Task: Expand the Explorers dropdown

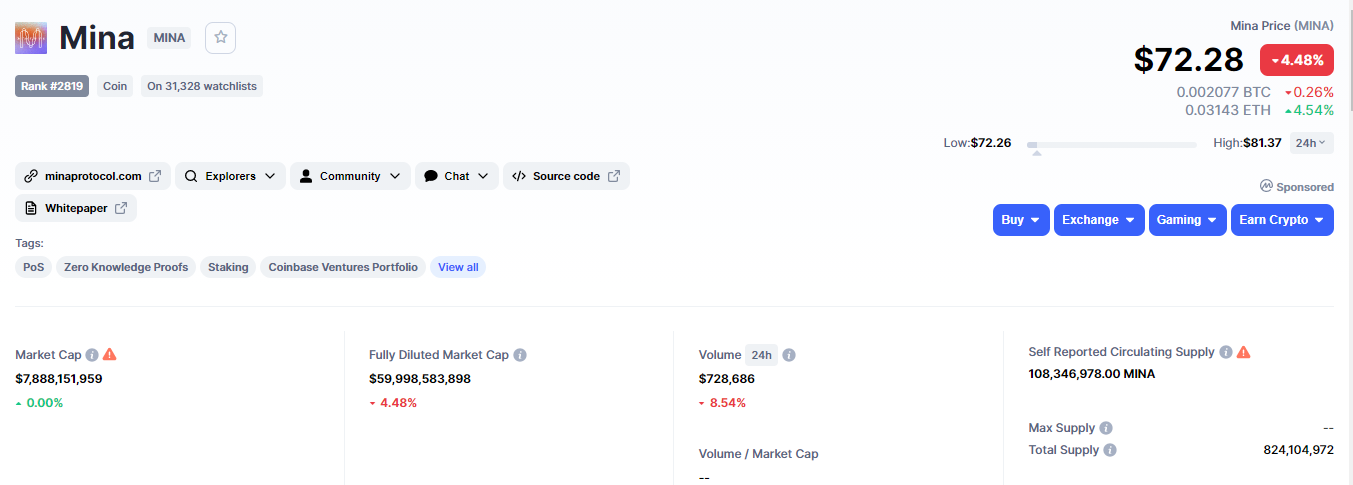Action: tap(230, 176)
